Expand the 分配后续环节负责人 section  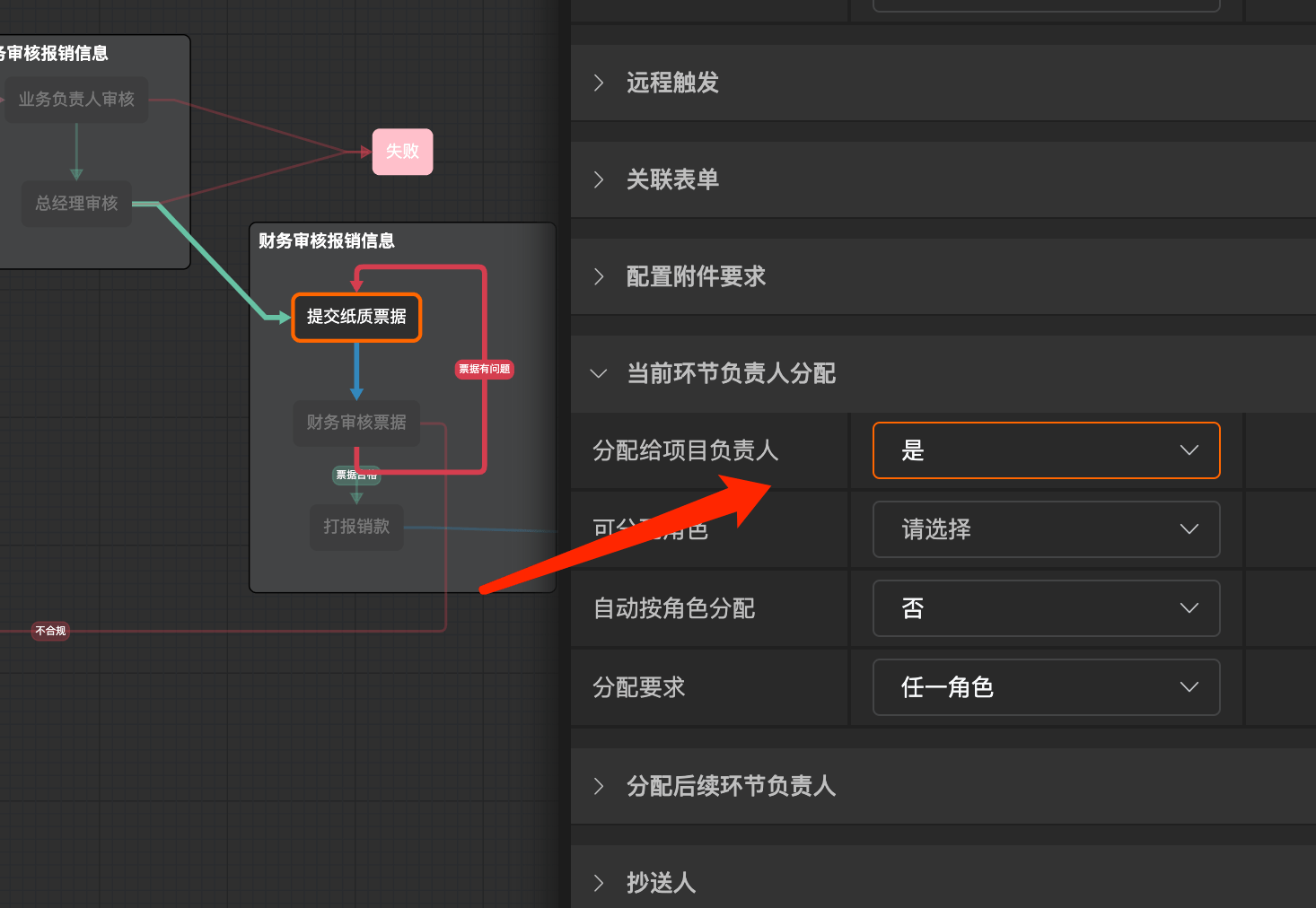(x=943, y=786)
